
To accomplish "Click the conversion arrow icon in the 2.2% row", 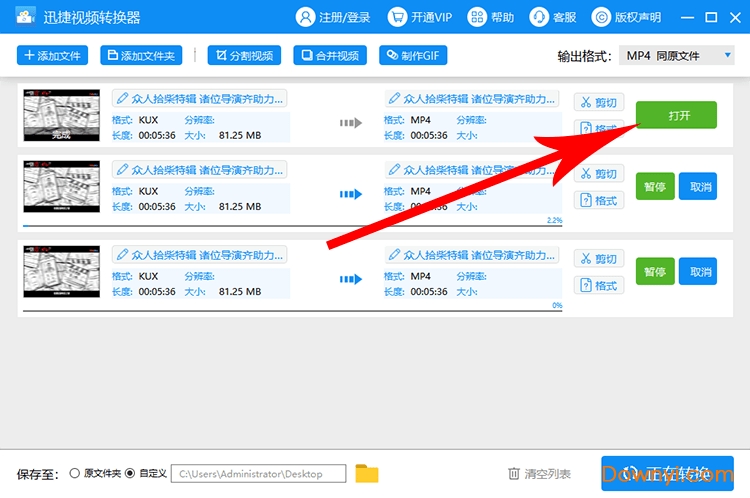I will click(x=351, y=194).
